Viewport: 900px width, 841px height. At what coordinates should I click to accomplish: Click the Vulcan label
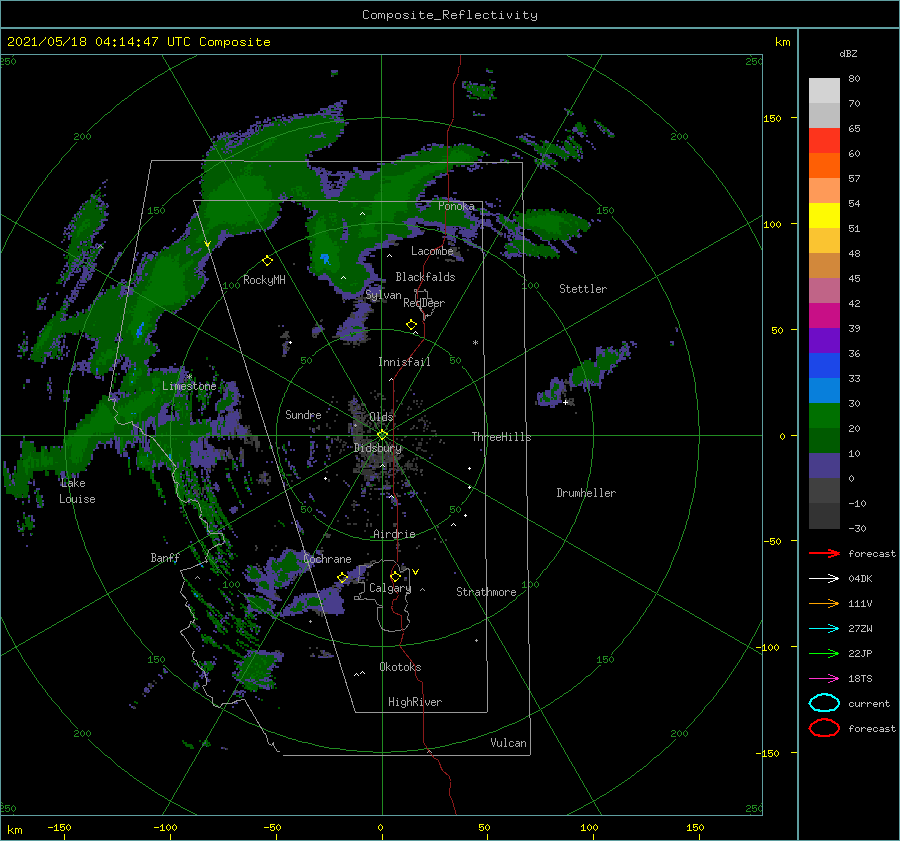(509, 743)
